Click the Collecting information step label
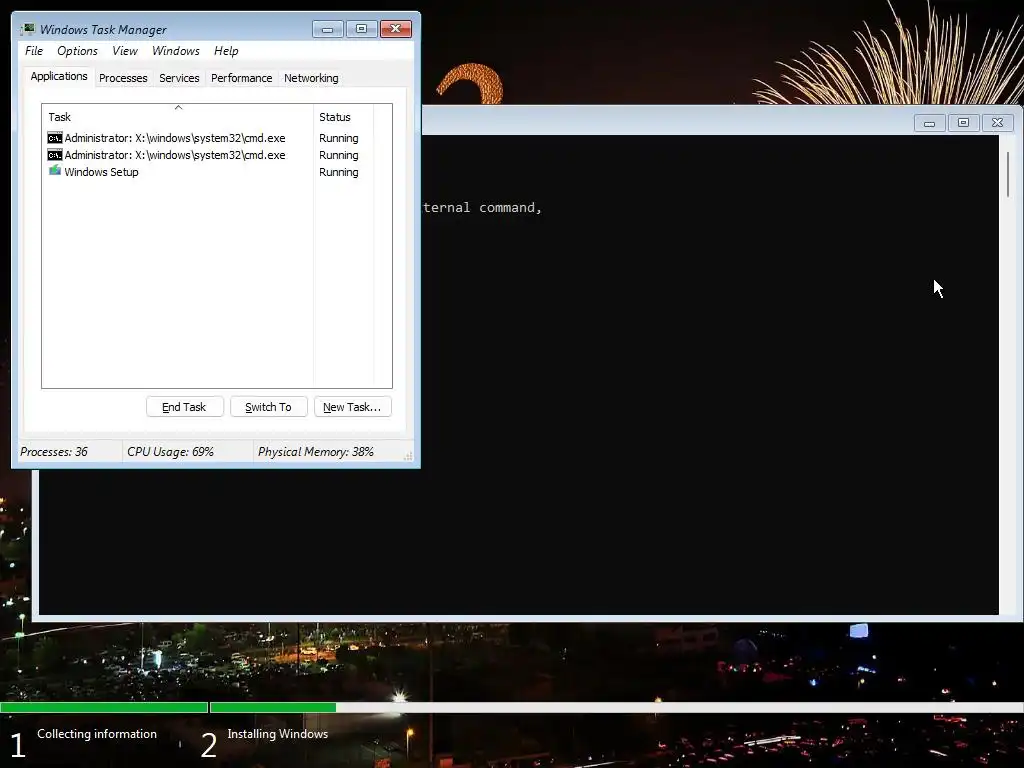 (97, 734)
